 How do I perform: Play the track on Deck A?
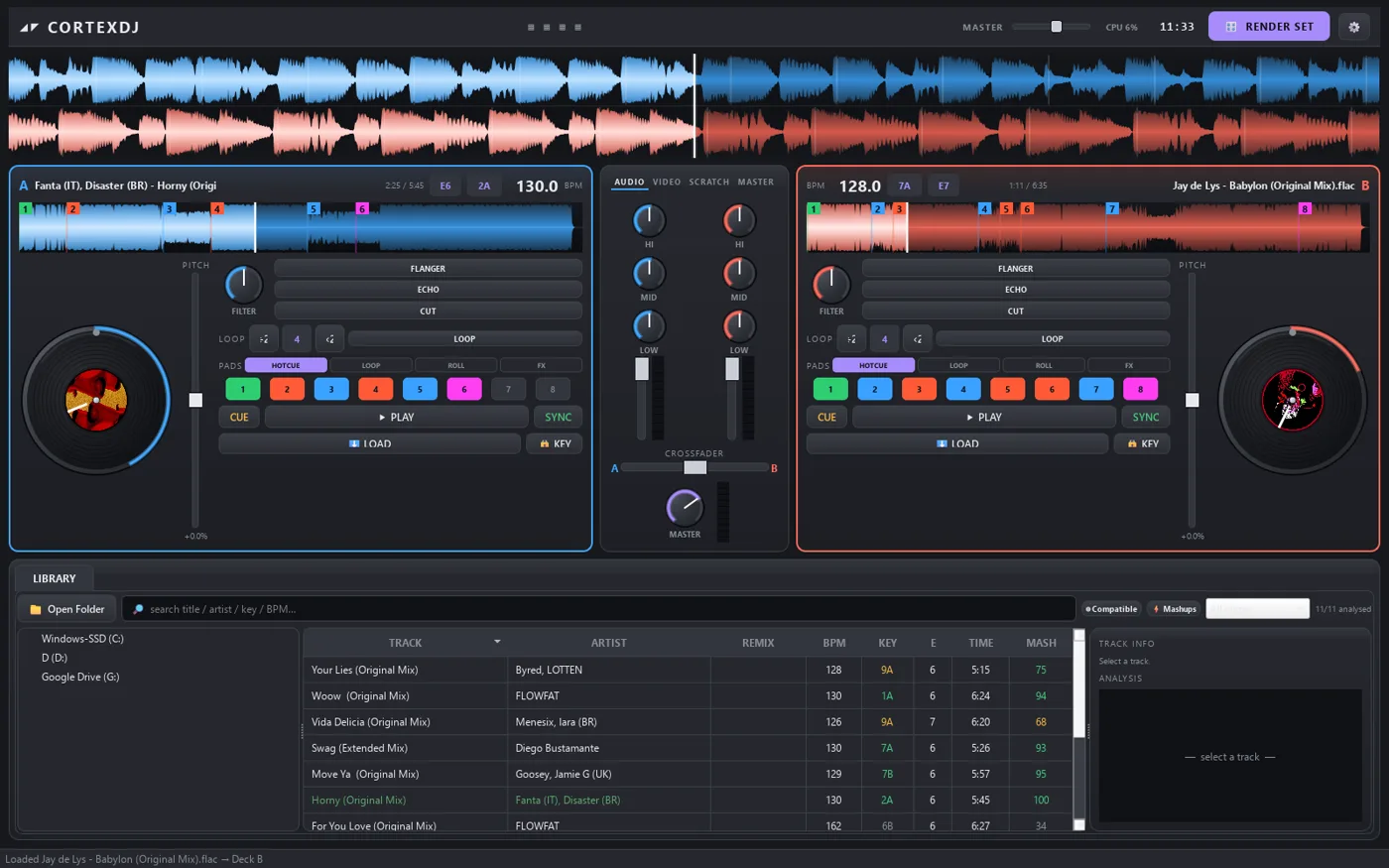[397, 417]
